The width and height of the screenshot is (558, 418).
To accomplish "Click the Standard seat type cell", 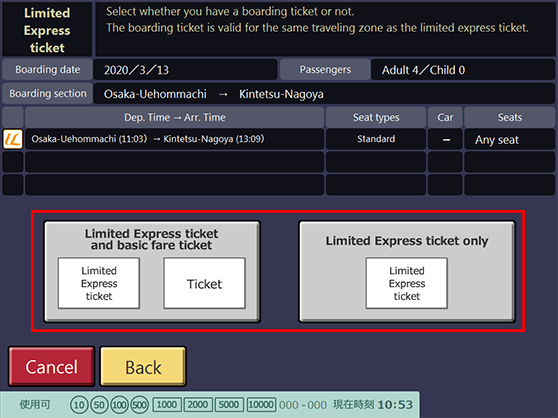I will 376,139.
